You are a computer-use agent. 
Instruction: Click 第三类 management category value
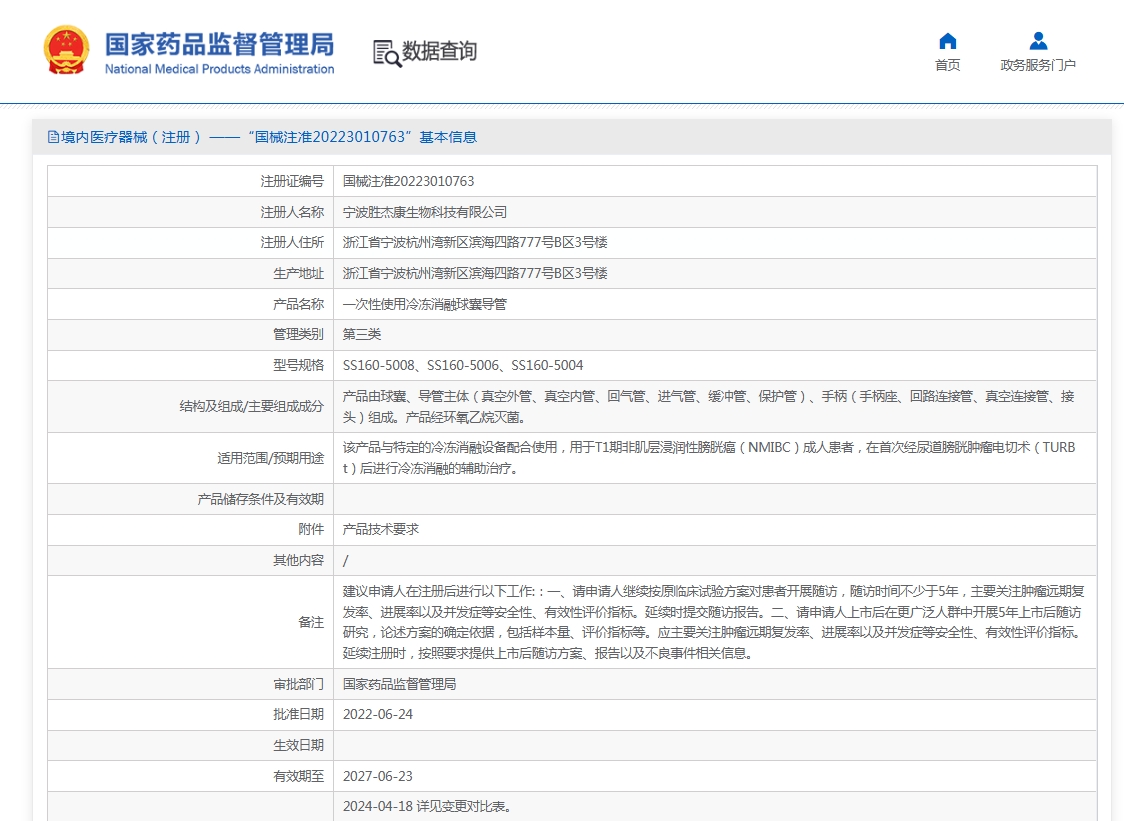click(x=362, y=334)
